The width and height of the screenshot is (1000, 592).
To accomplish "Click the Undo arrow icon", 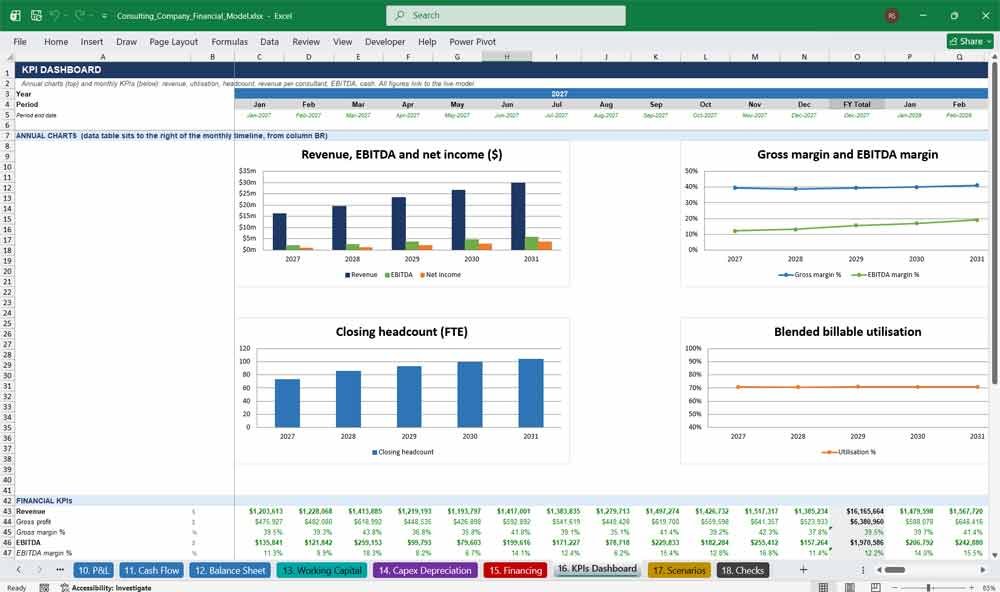I will point(55,15).
